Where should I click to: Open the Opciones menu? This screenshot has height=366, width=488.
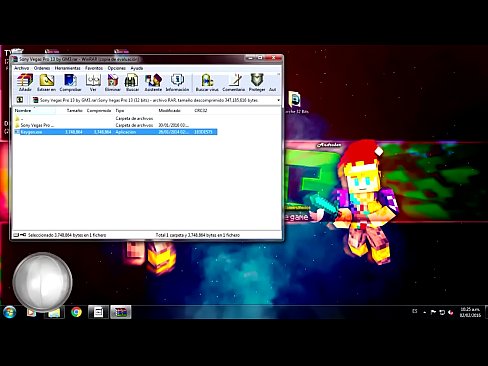[116, 68]
